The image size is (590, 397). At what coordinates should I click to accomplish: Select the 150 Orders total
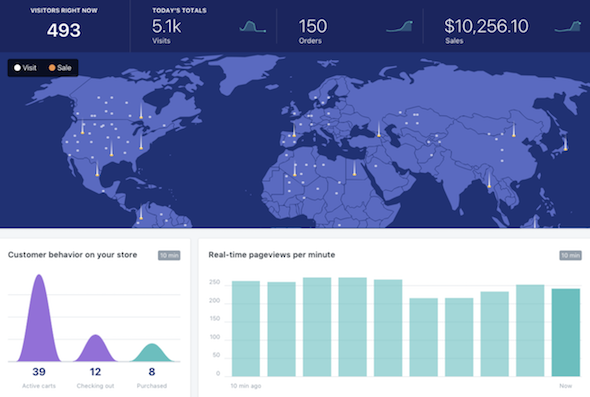(313, 26)
